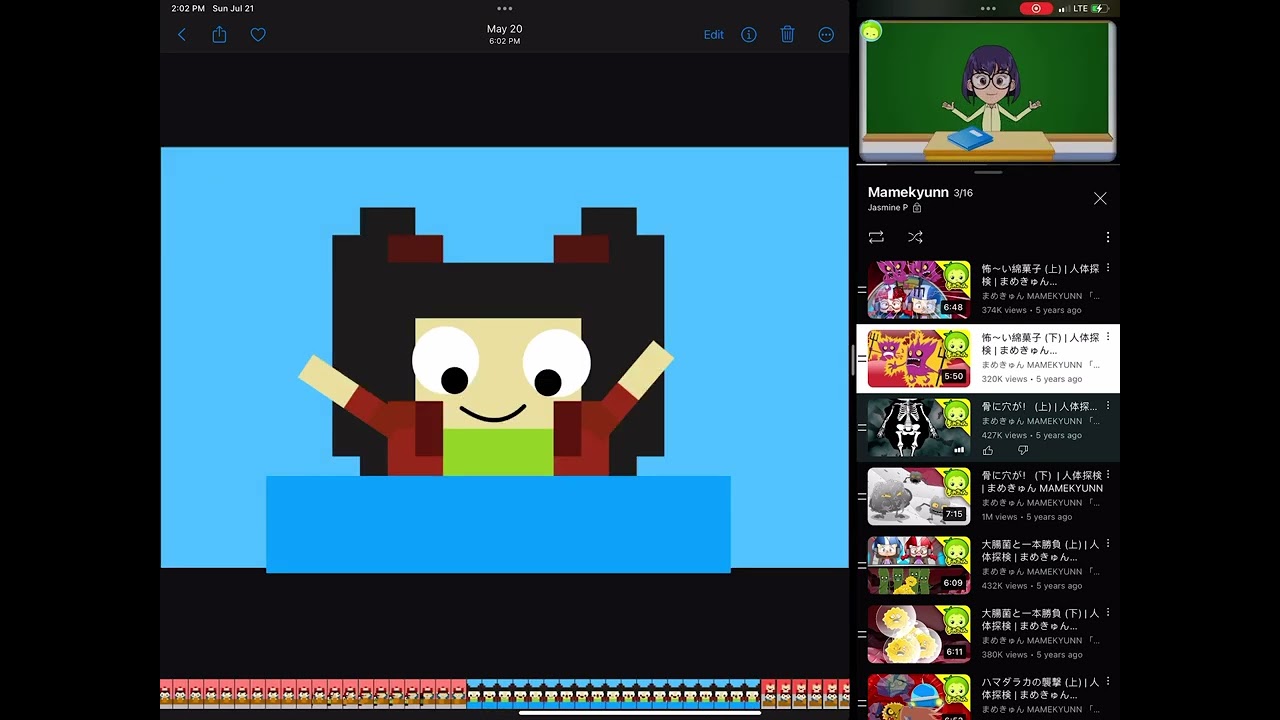Viewport: 1280px width, 720px height.
Task: Close the Mamekyunn playlist panel
Action: [1100, 199]
